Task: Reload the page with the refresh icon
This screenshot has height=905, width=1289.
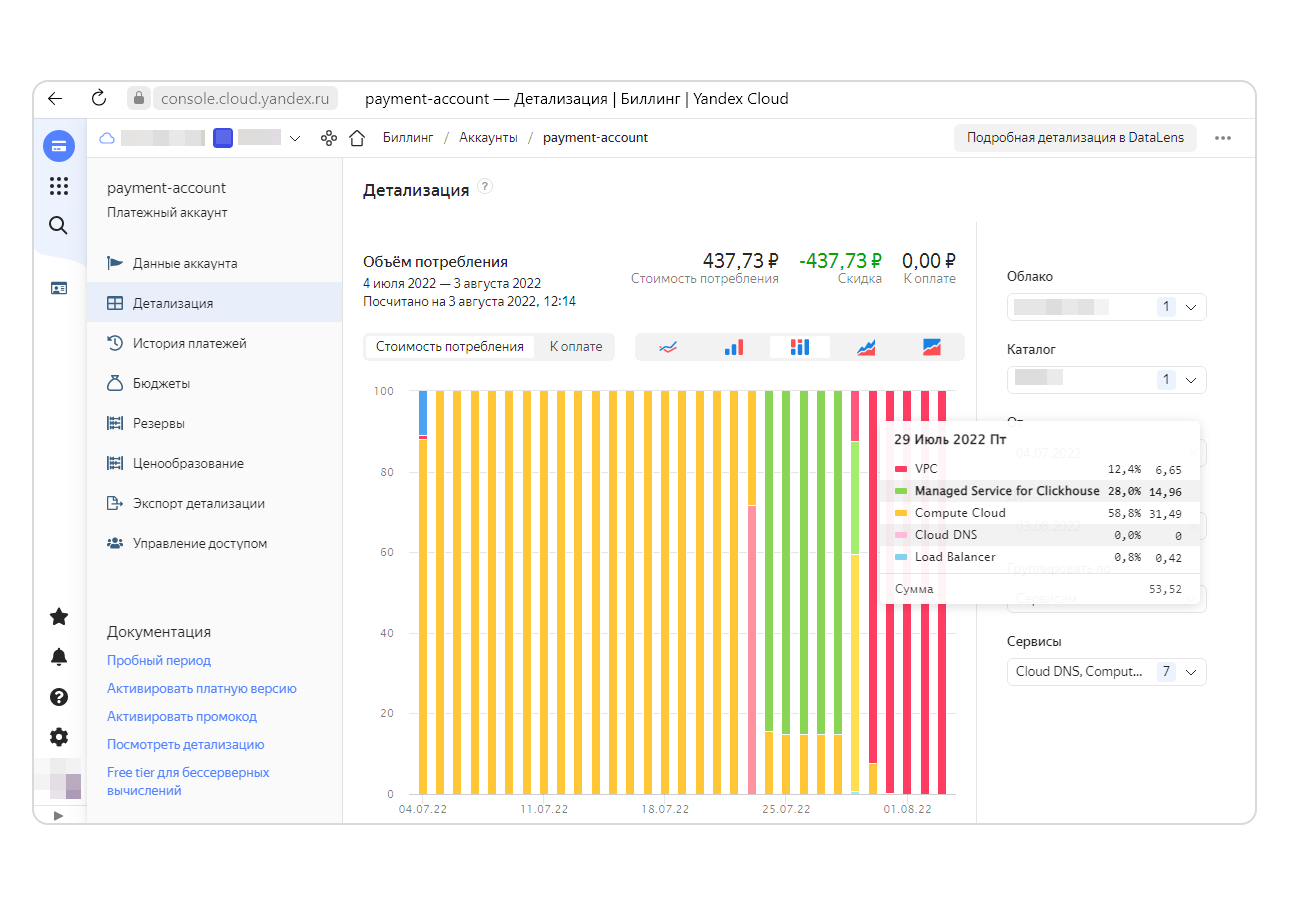Action: [98, 98]
